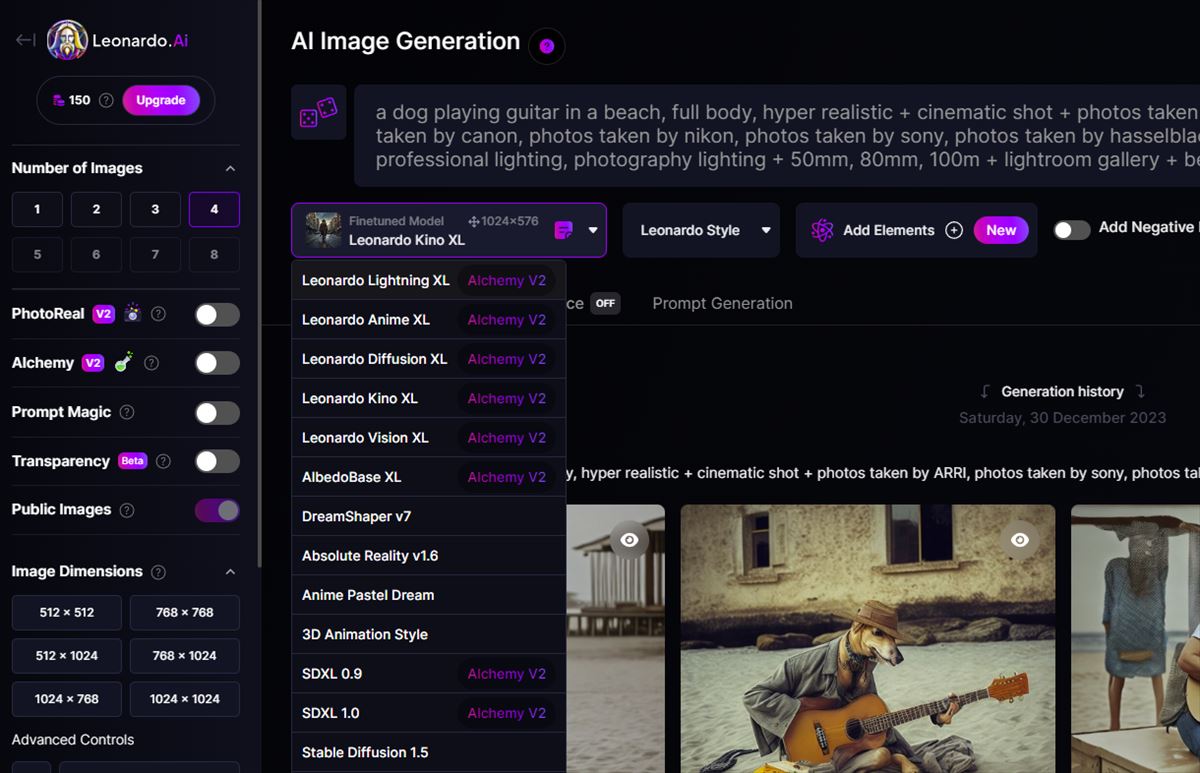Open help icon next to the 150 tokens
The width and height of the screenshot is (1200, 773).
(106, 100)
